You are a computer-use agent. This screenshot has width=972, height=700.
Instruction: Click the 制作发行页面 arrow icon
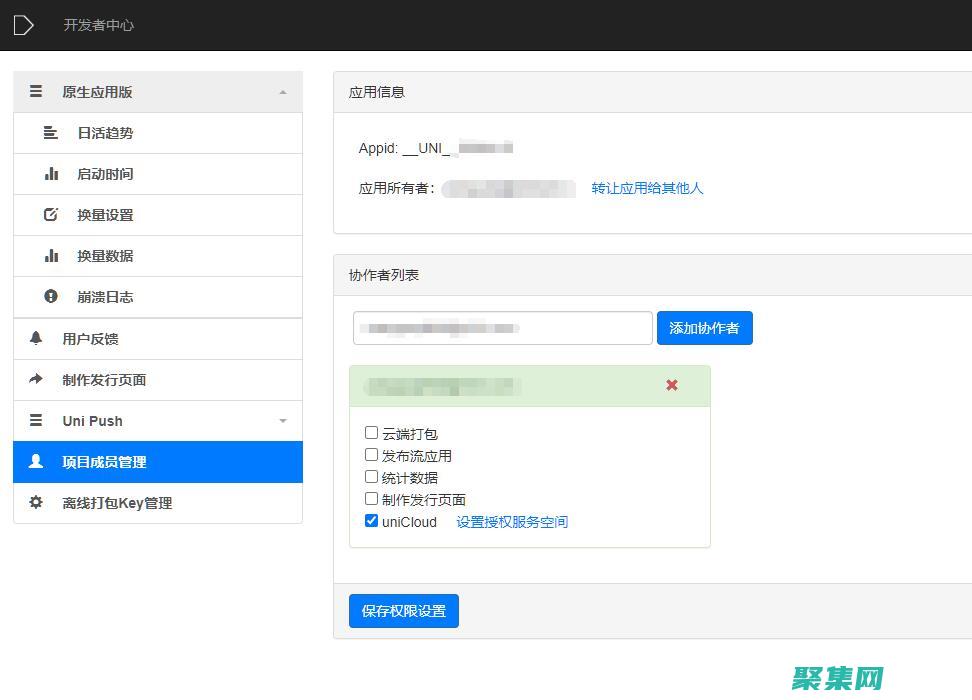(x=36, y=379)
